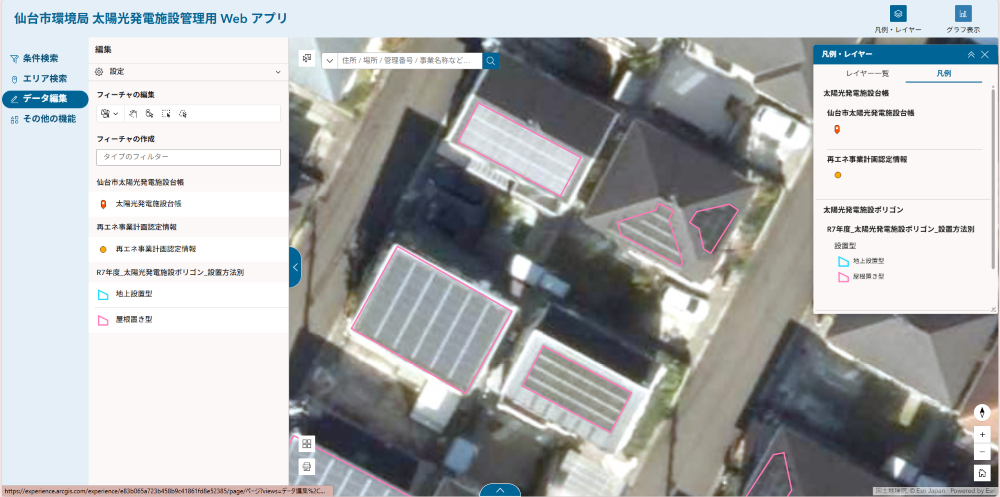Click the sidebar エリア検索 icon
1000x497 pixels.
point(14,79)
